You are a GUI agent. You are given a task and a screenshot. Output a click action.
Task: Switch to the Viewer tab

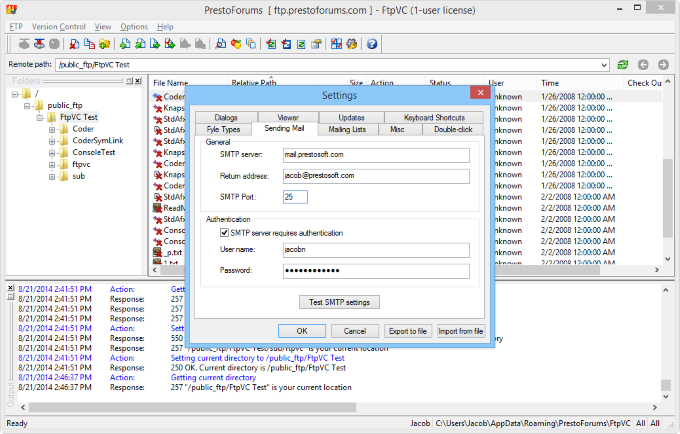(288, 117)
